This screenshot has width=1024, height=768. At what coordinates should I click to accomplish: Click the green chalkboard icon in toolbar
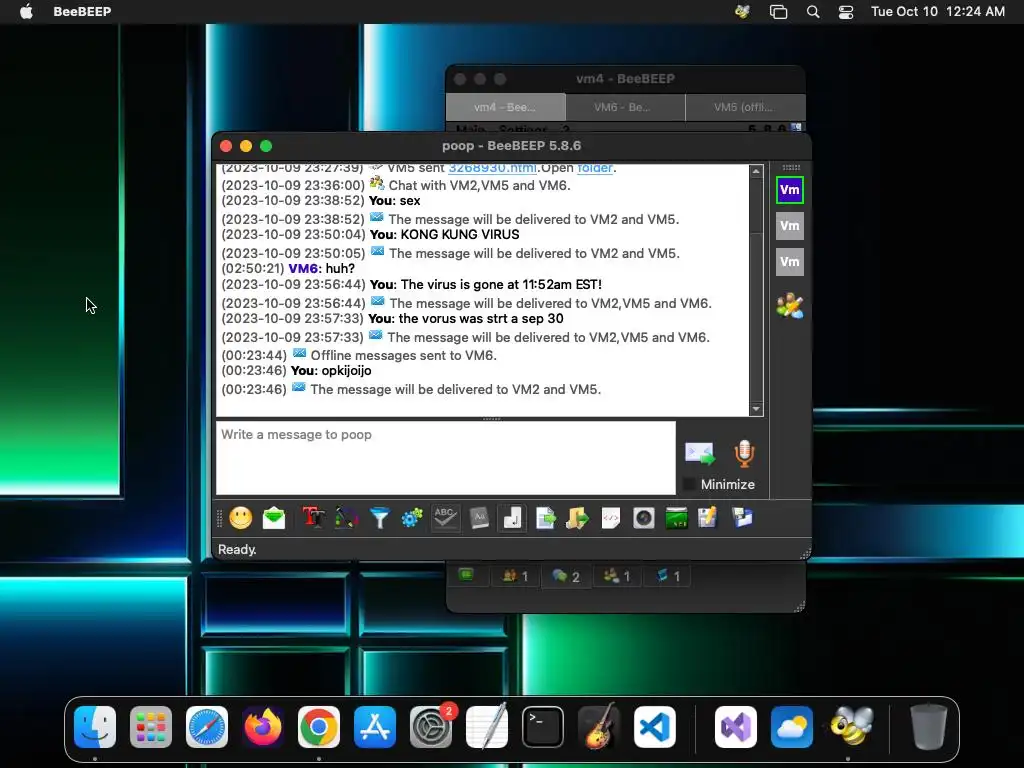[x=677, y=519]
